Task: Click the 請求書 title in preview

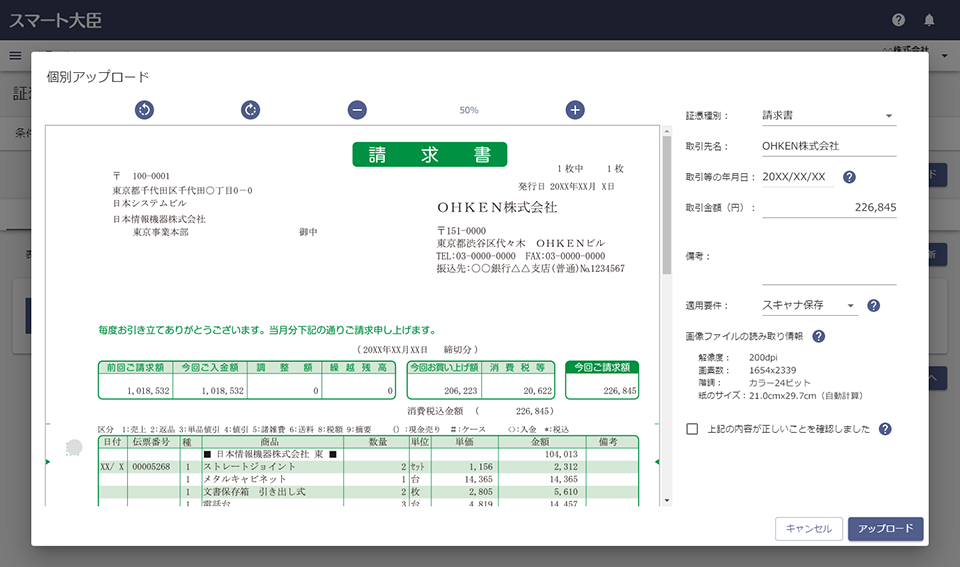Action: tap(430, 154)
